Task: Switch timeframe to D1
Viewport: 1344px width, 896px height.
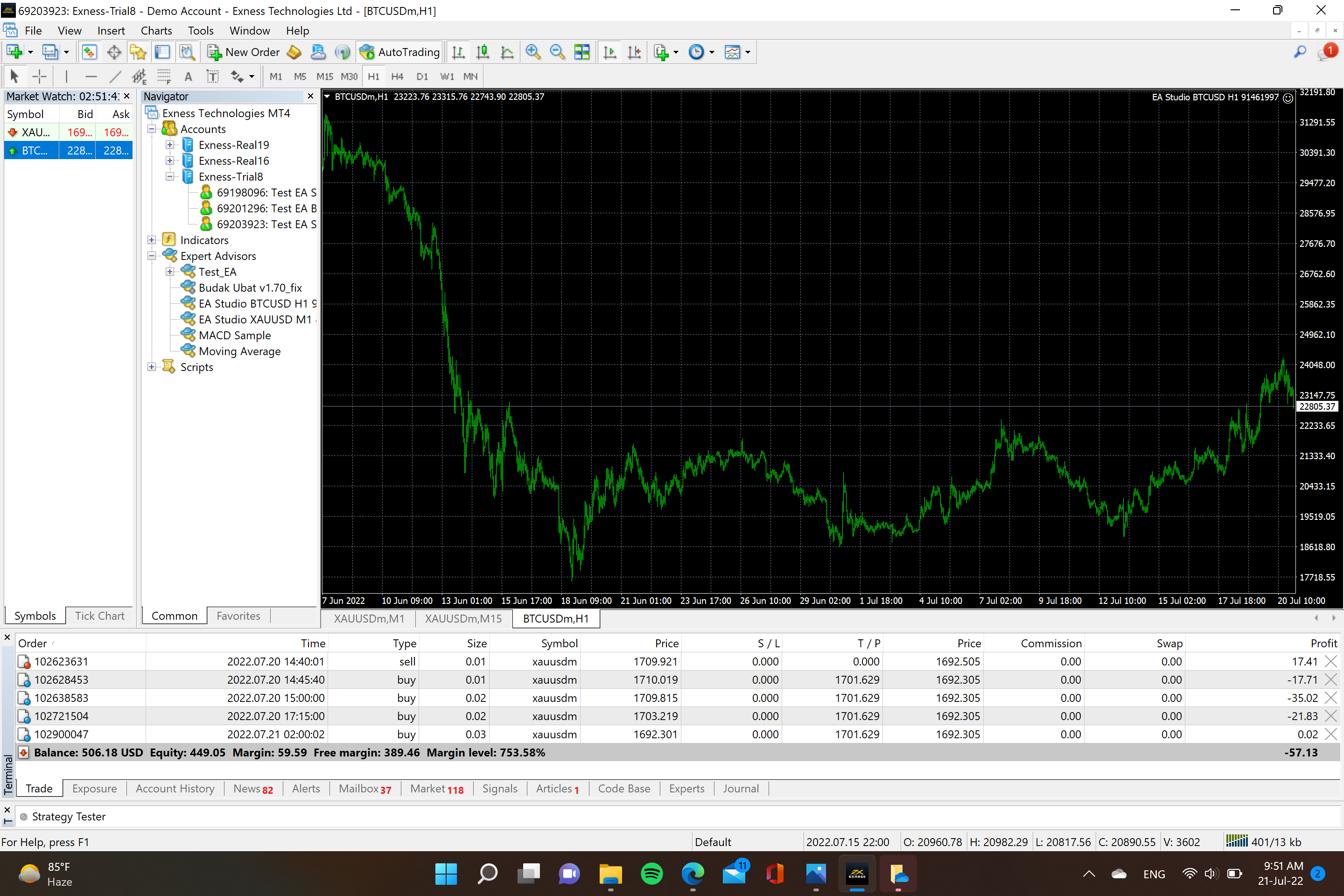Action: [422, 76]
